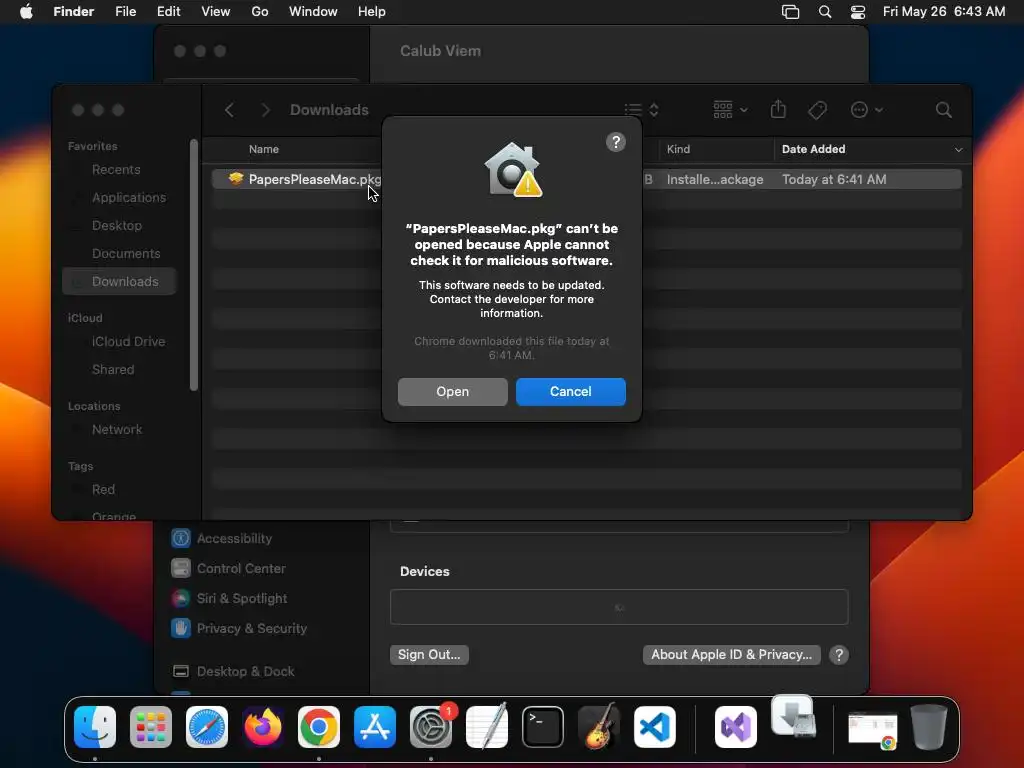Image resolution: width=1024 pixels, height=768 pixels.
Task: Select the Red tag in sidebar
Action: click(x=103, y=490)
